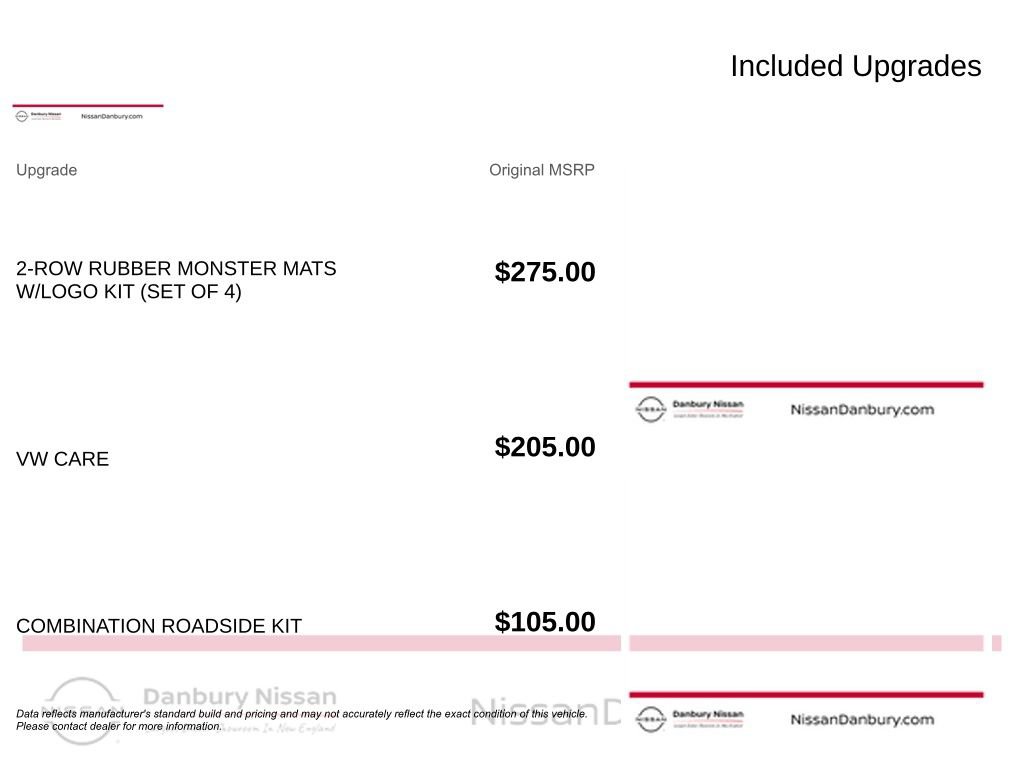The height and width of the screenshot is (768, 1024).
Task: Click the Included Upgrades heading
Action: [856, 66]
